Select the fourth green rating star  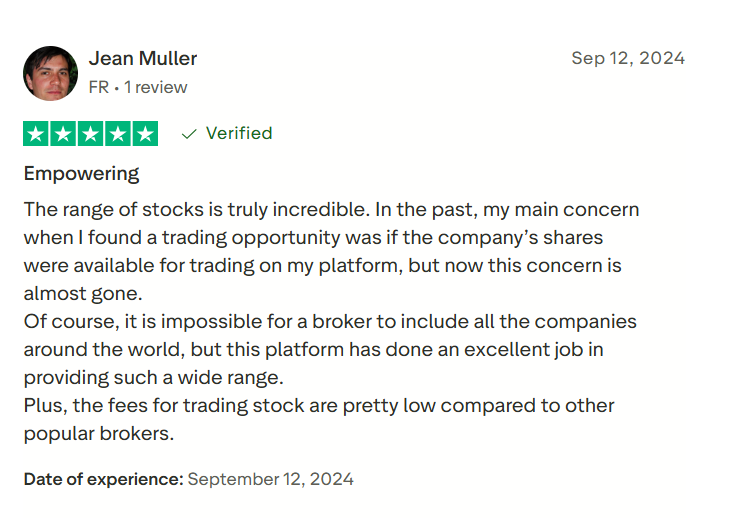coord(118,134)
